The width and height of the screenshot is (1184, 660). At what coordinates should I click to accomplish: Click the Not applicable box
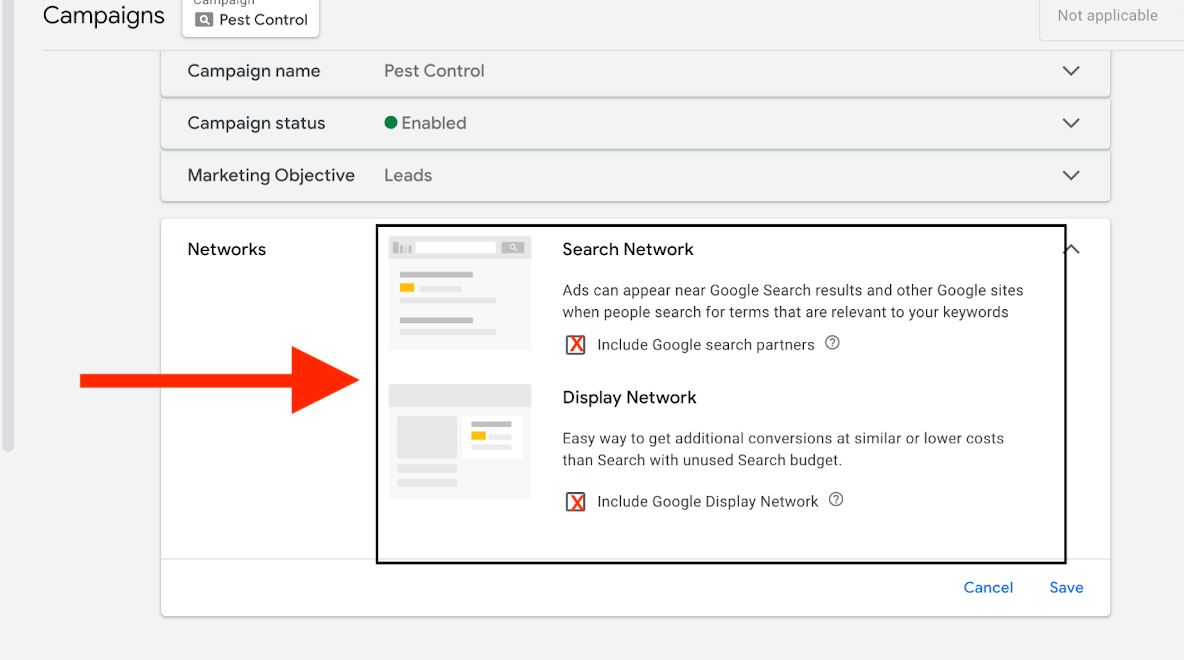(x=1108, y=16)
